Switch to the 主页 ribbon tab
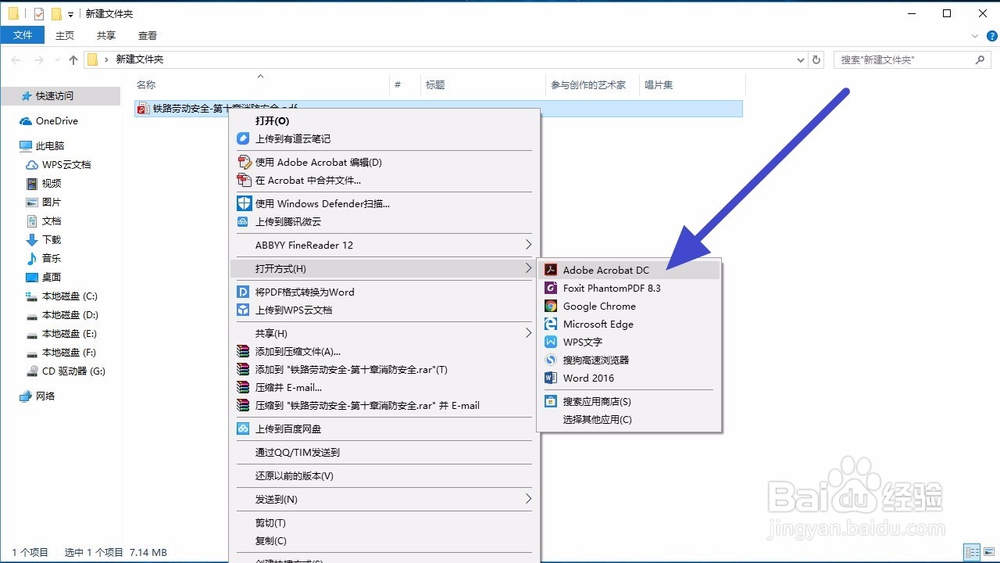 click(64, 36)
